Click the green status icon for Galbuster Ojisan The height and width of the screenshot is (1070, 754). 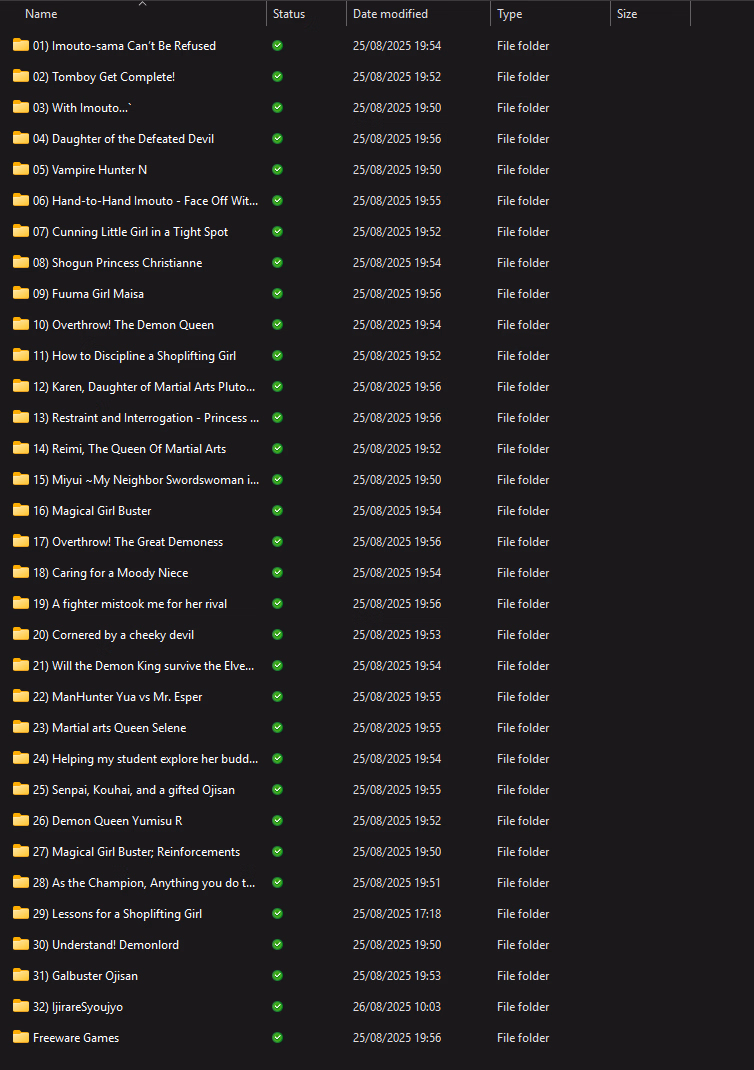(x=277, y=976)
